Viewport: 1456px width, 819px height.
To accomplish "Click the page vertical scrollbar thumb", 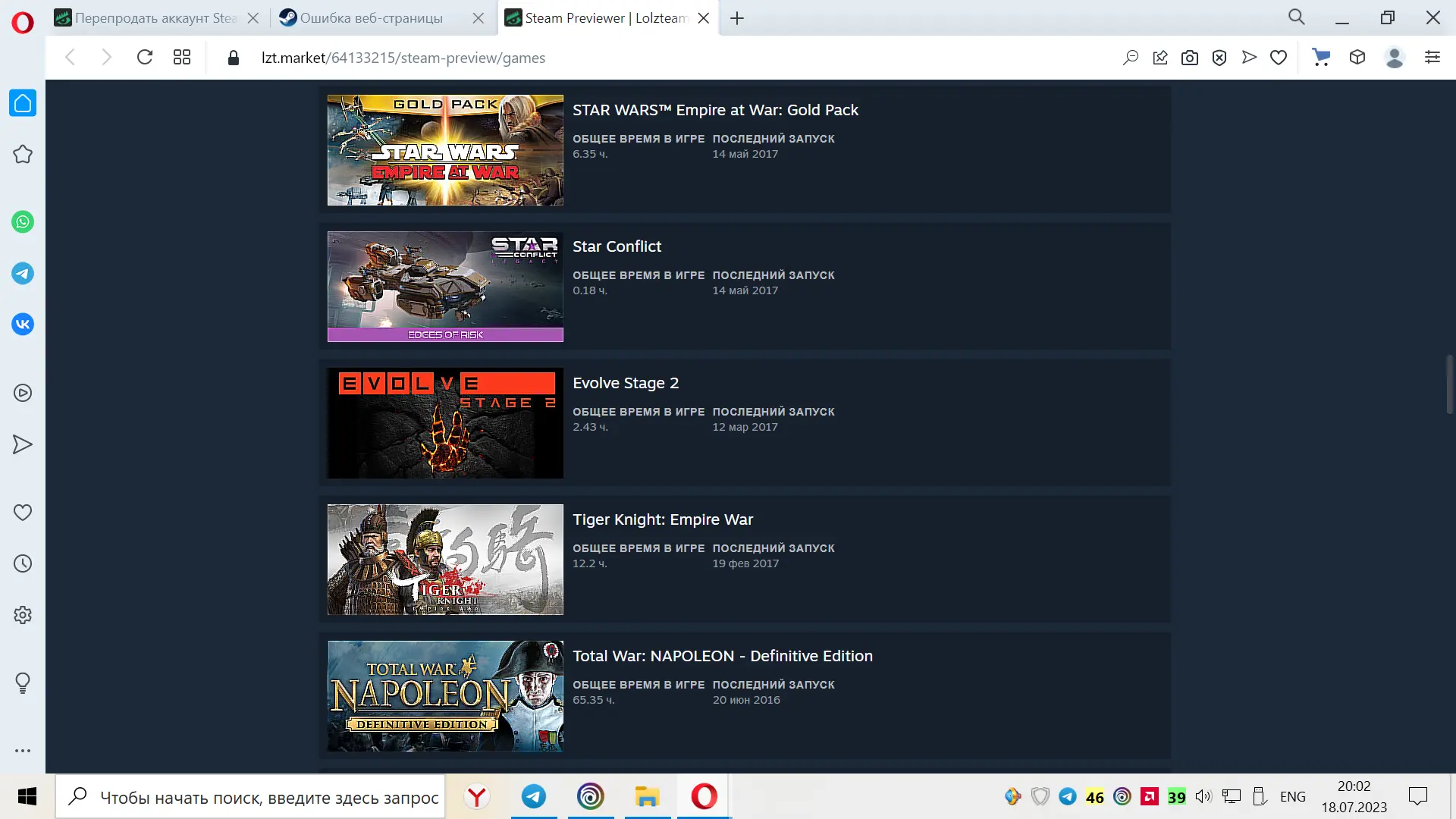I will pyautogui.click(x=1449, y=384).
